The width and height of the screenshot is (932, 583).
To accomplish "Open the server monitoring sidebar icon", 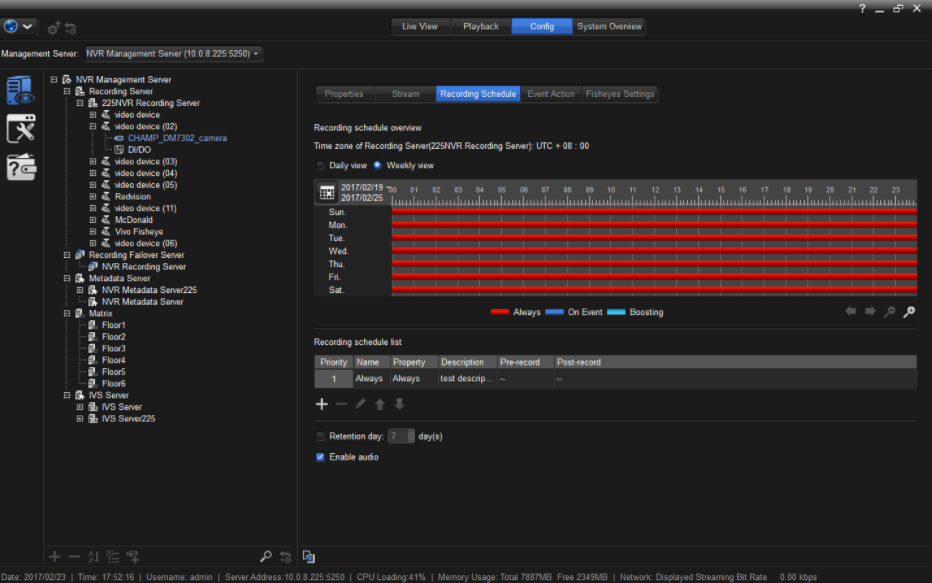I will pyautogui.click(x=20, y=91).
